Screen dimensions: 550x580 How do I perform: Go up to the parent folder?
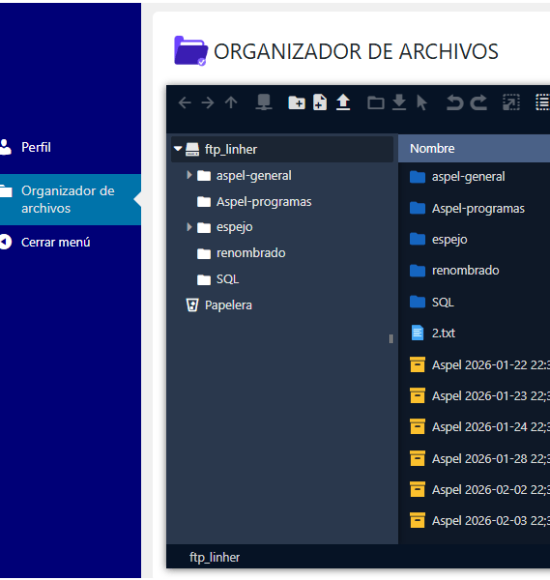[231, 102]
